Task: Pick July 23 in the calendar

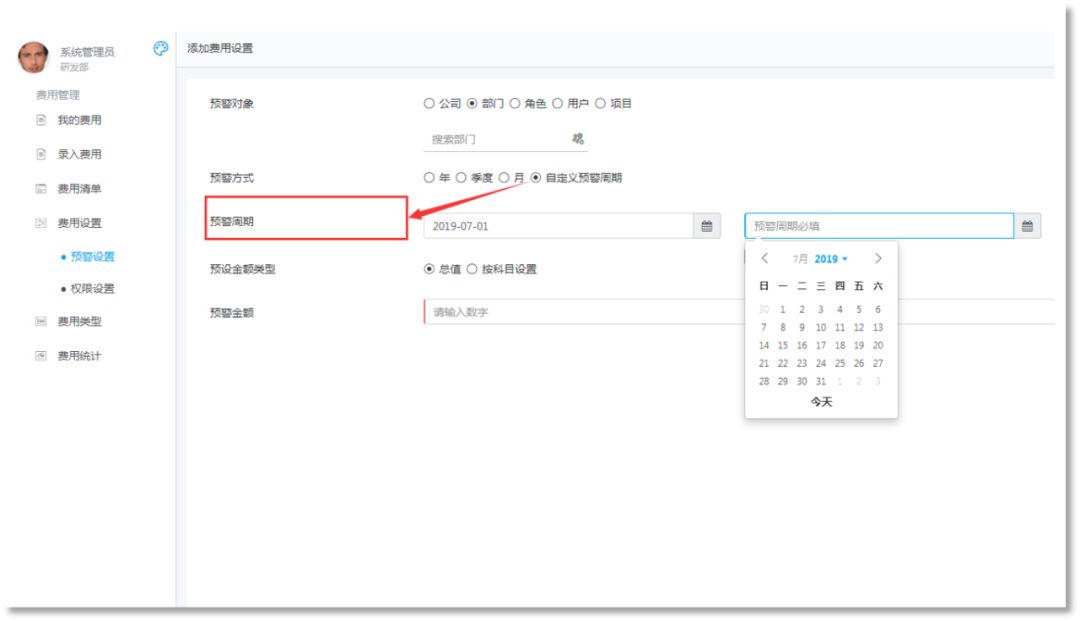Action: tap(802, 363)
